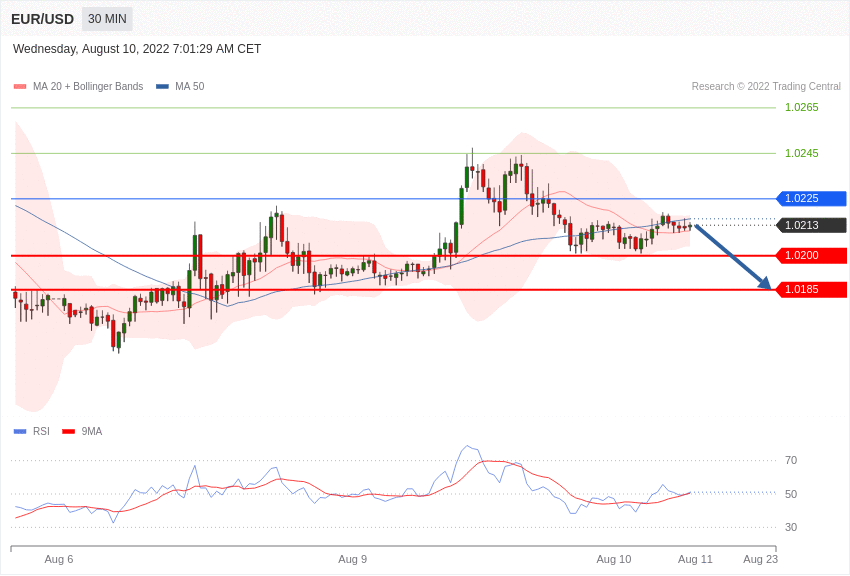
Task: Click the 1.0265 resistance level label
Action: pos(802,107)
